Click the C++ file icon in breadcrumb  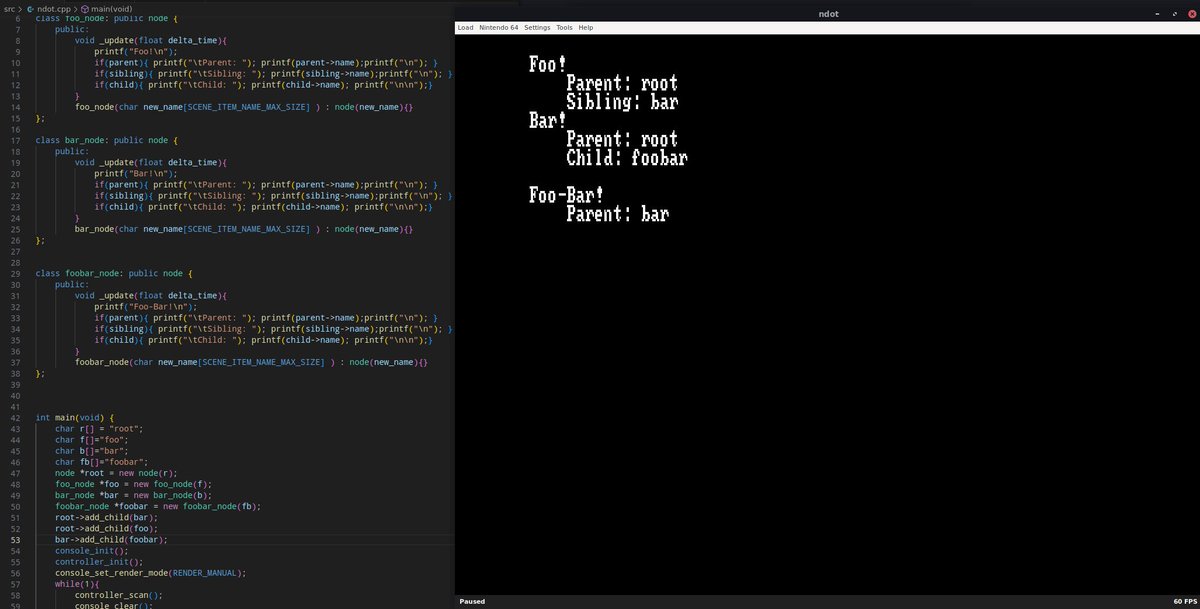(x=31, y=8)
